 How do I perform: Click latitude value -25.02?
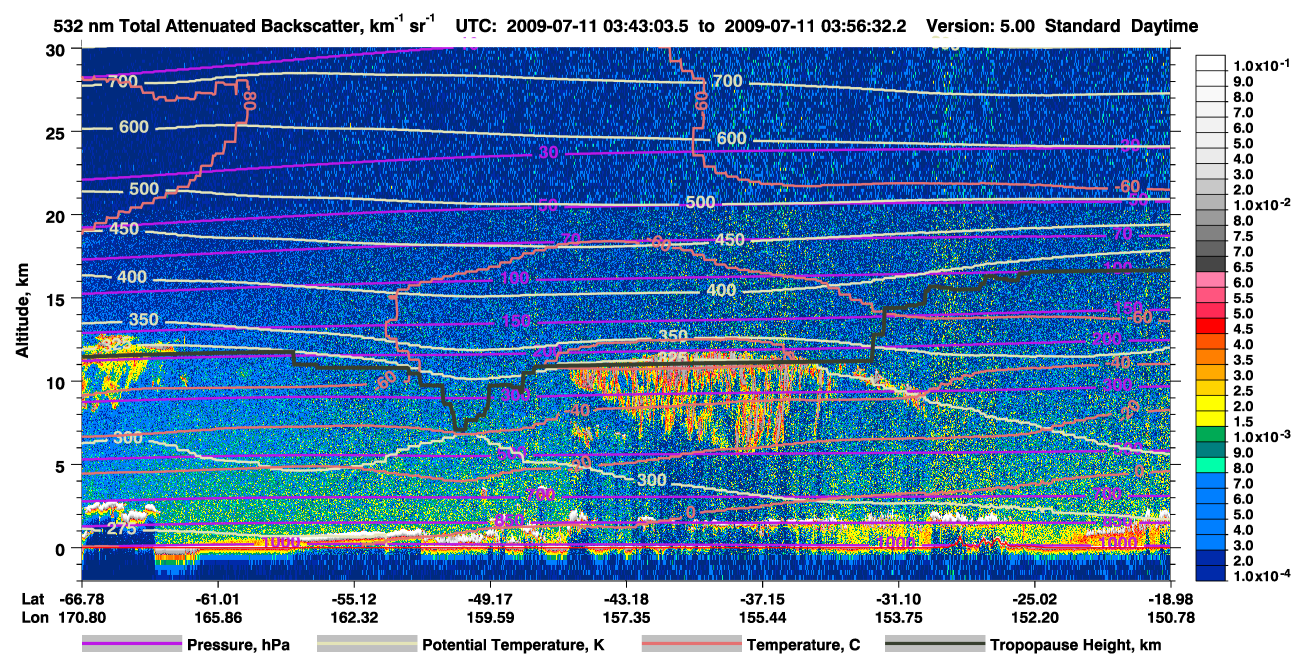coord(1034,599)
